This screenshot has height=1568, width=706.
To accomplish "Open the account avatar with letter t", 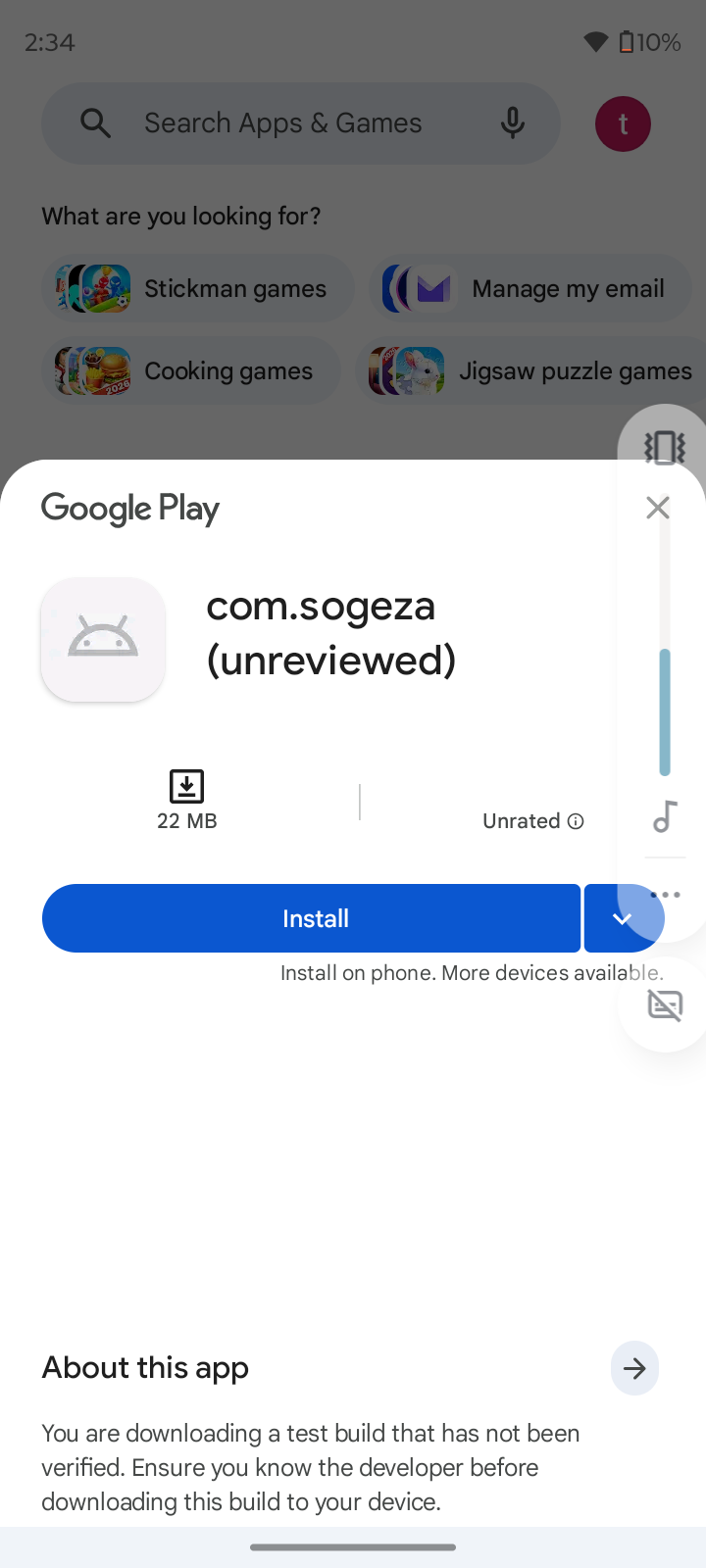I will tap(623, 123).
